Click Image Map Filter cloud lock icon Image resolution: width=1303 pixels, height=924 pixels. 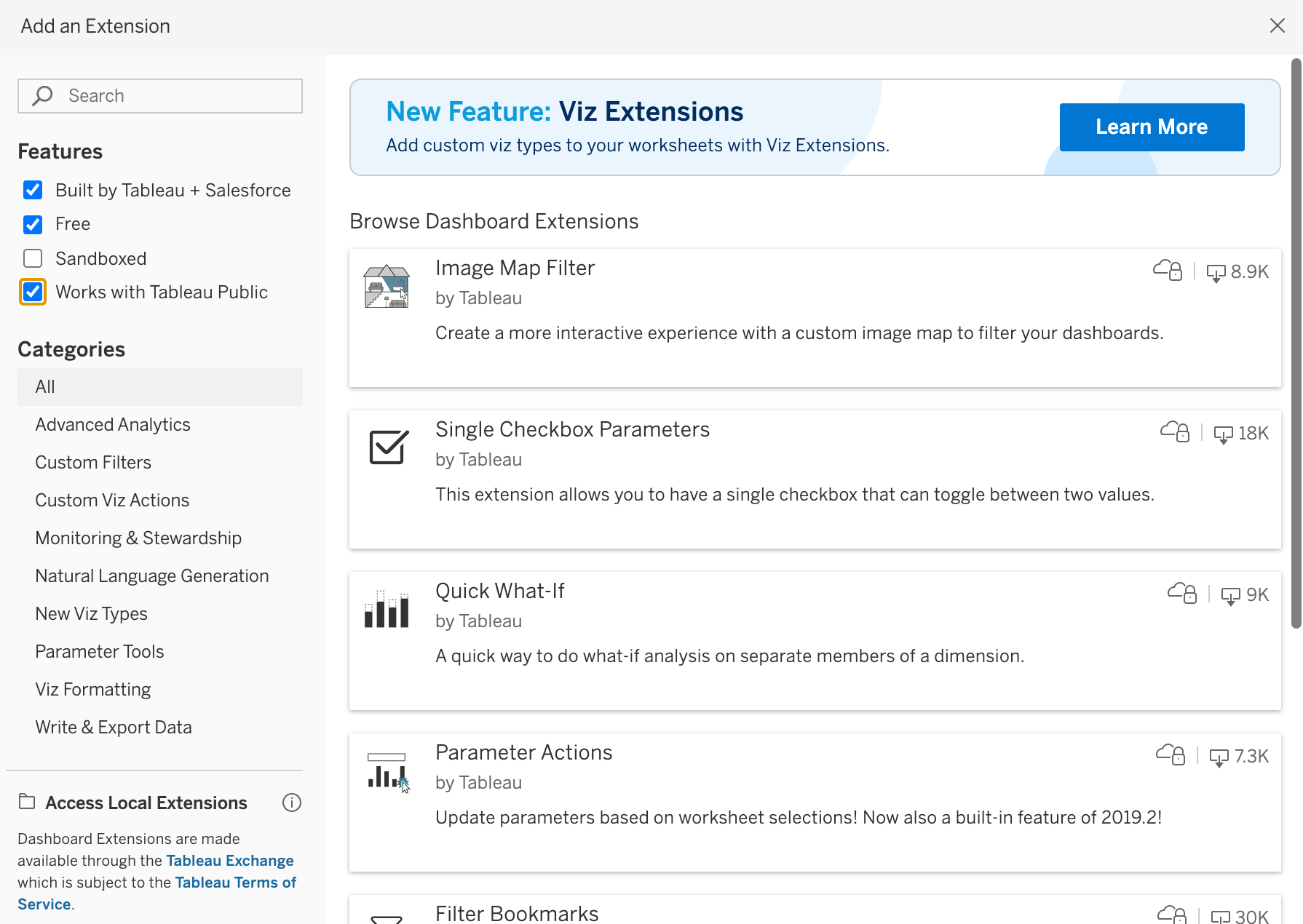[x=1168, y=271]
